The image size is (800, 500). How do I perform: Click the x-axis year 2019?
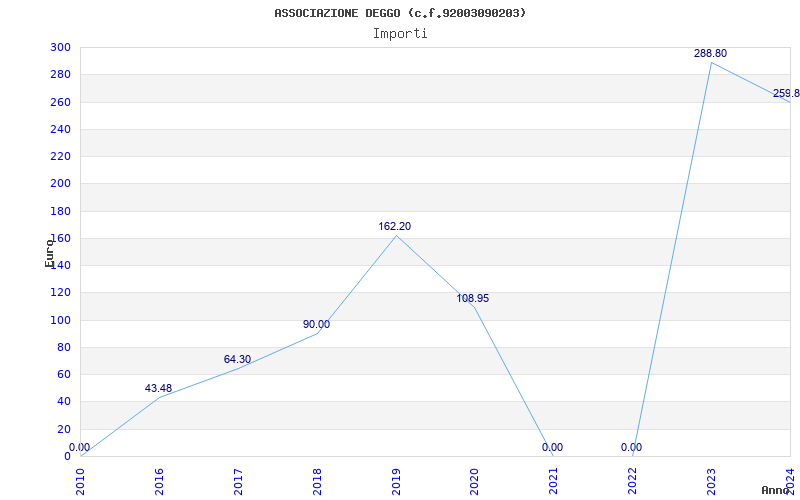pyautogui.click(x=395, y=481)
